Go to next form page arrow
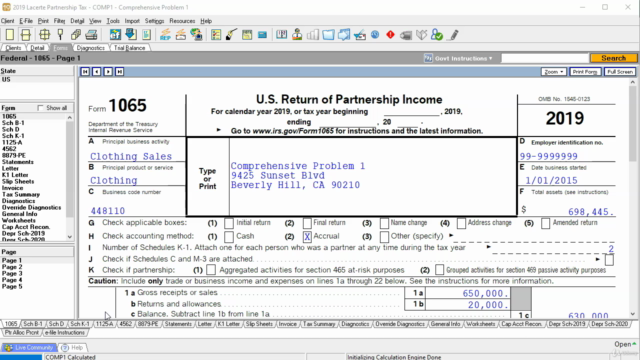The height and width of the screenshot is (360, 640). click(108, 72)
